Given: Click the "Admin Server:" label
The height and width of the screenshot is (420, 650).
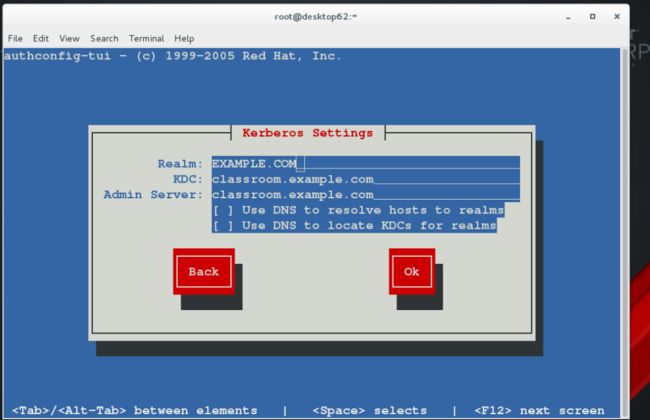Looking at the screenshot, I should pos(153,194).
